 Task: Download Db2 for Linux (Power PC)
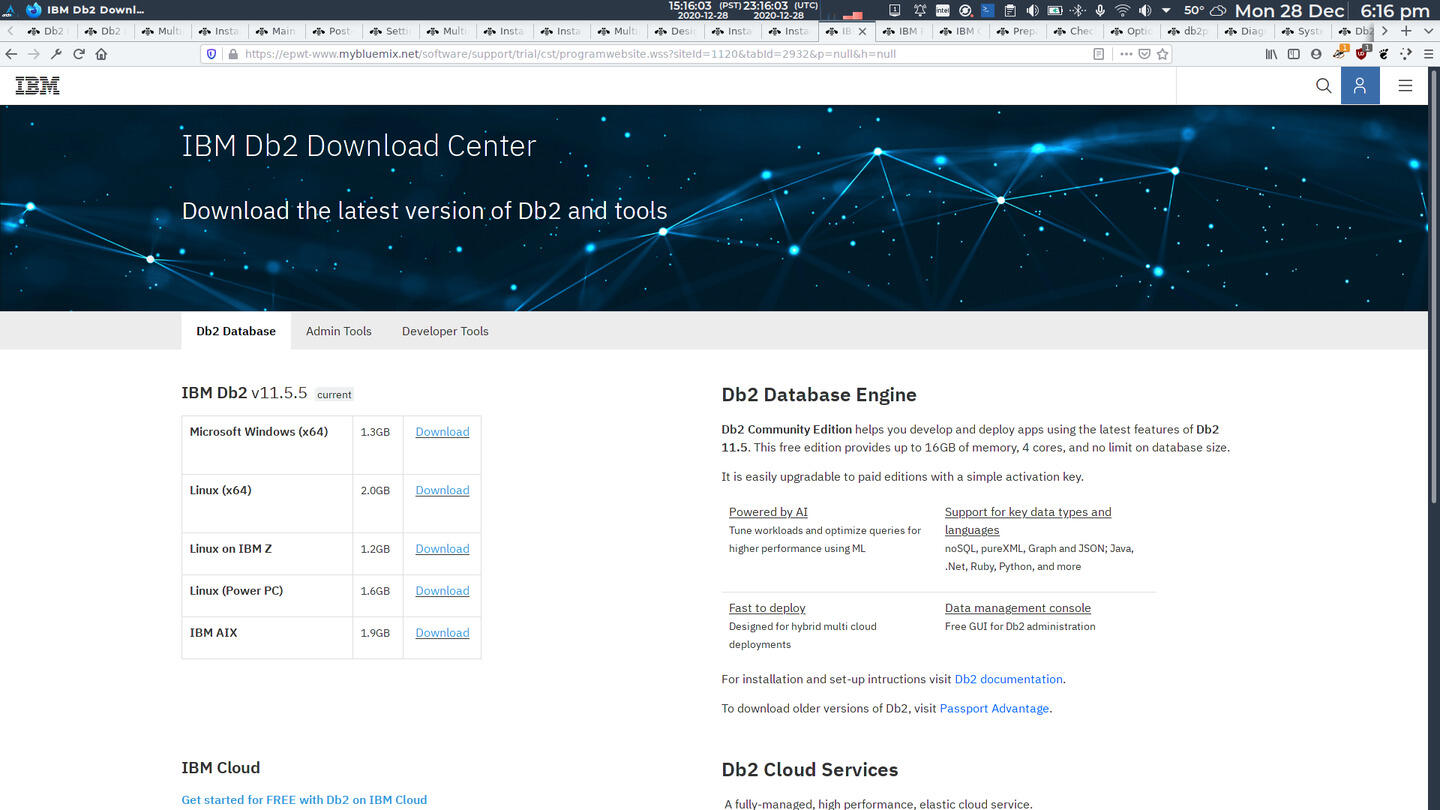coord(442,591)
